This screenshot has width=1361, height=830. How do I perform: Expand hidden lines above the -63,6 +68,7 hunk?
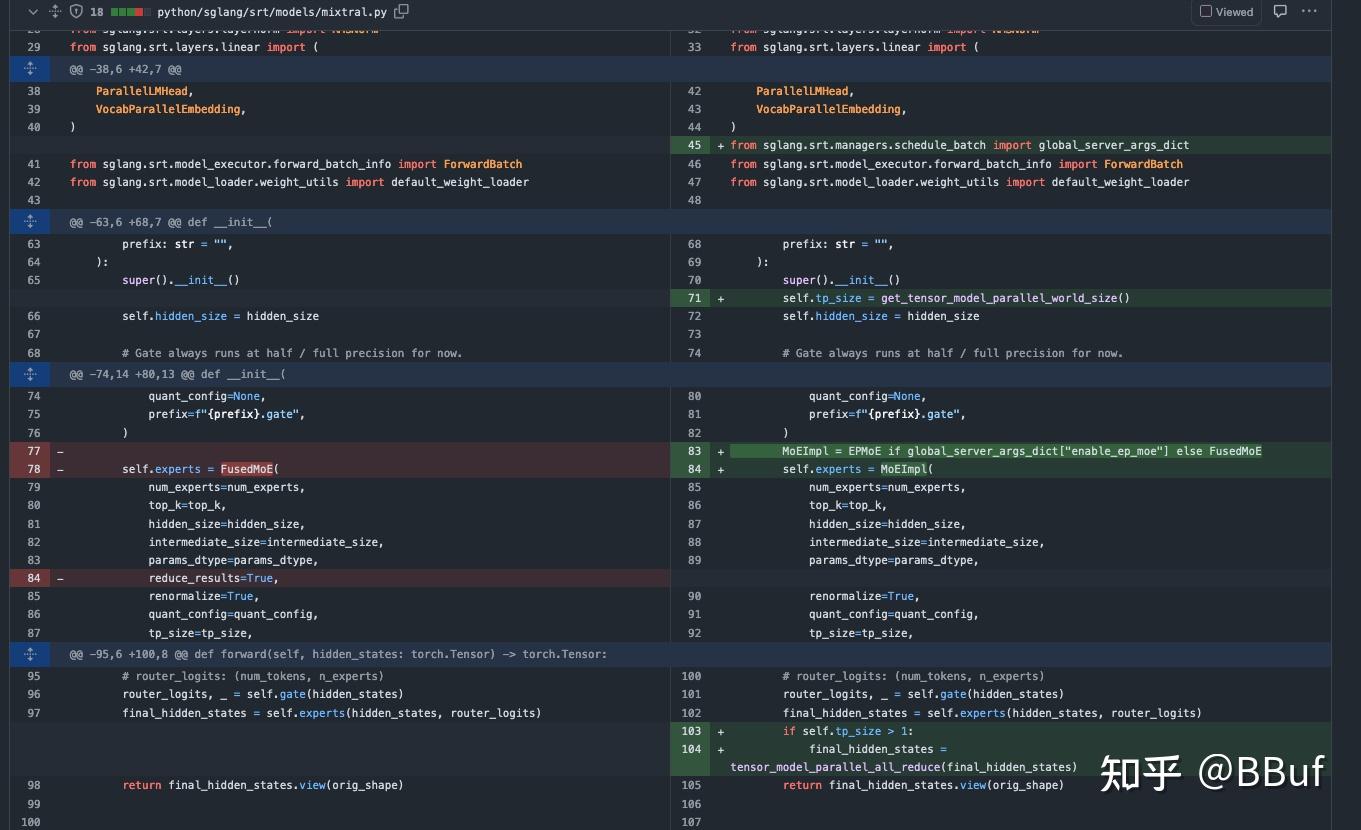point(30,222)
